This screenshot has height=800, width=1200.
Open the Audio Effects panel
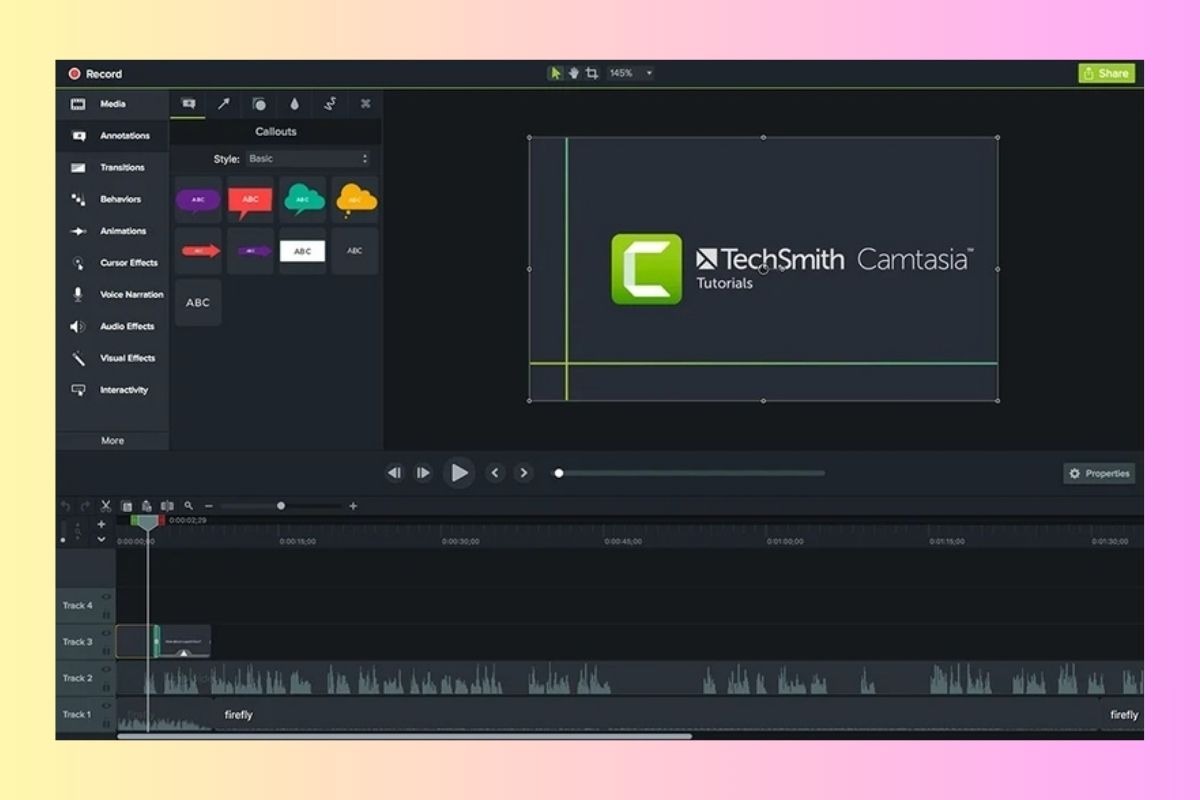click(112, 326)
